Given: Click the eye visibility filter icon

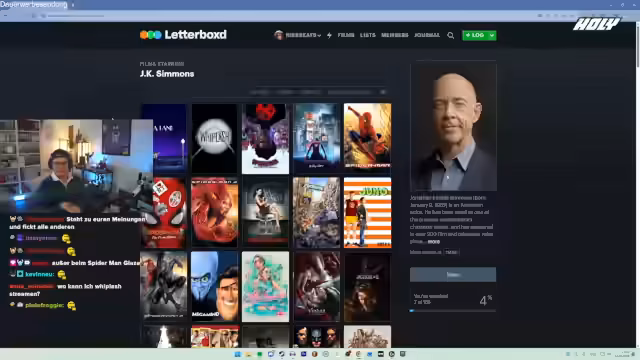Looking at the screenshot, I should click(x=383, y=92).
